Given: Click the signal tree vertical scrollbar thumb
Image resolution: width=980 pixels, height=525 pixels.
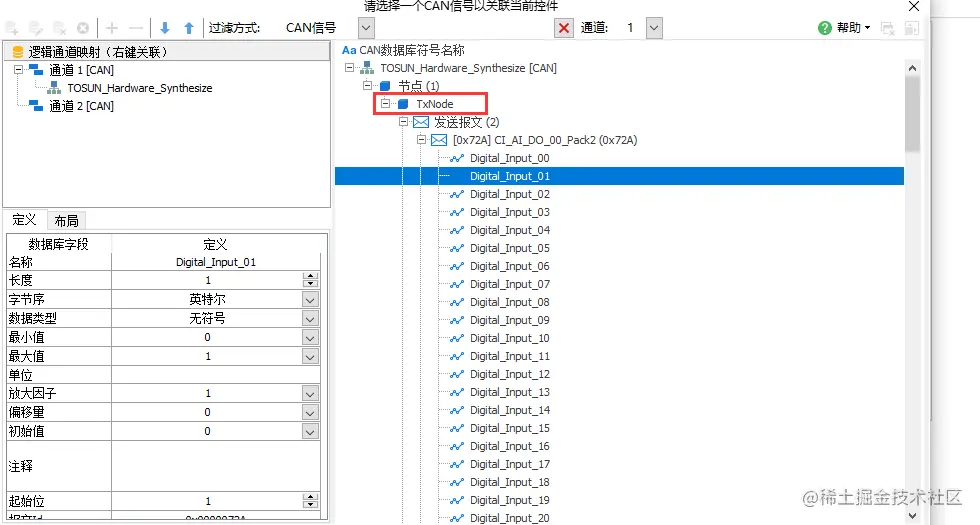Looking at the screenshot, I should pyautogui.click(x=912, y=114).
